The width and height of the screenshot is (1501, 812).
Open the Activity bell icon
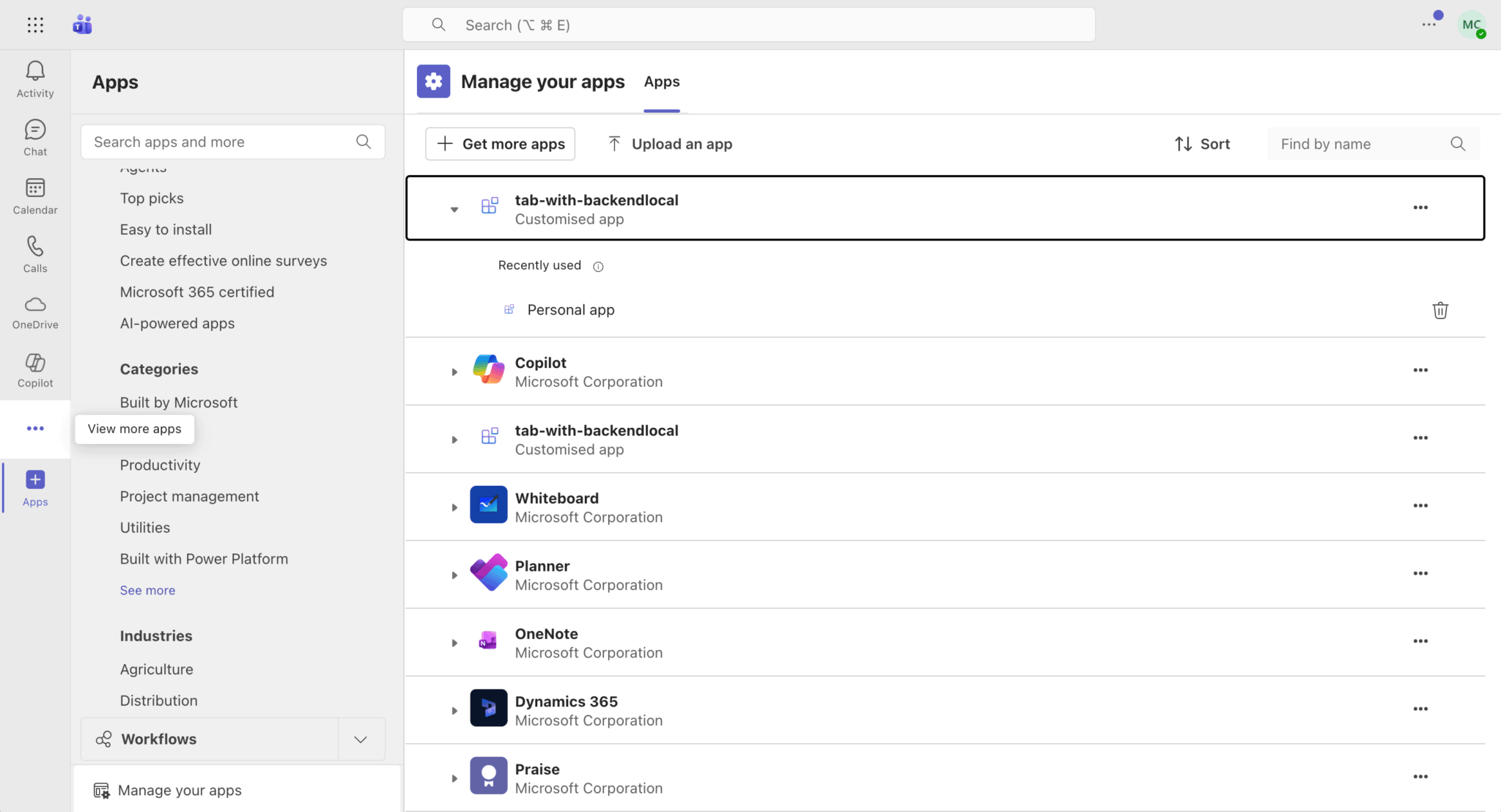(35, 79)
